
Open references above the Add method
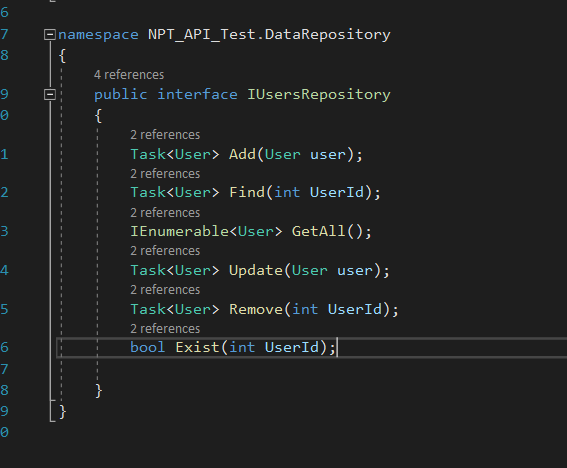coord(165,135)
